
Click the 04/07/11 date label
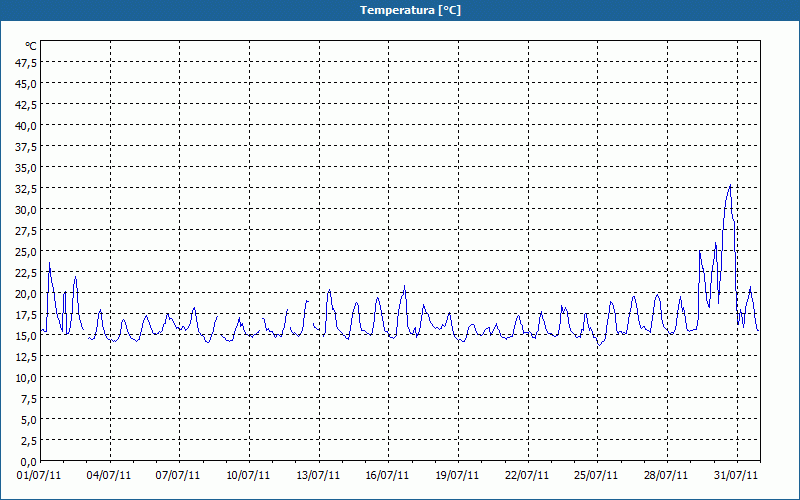click(109, 476)
